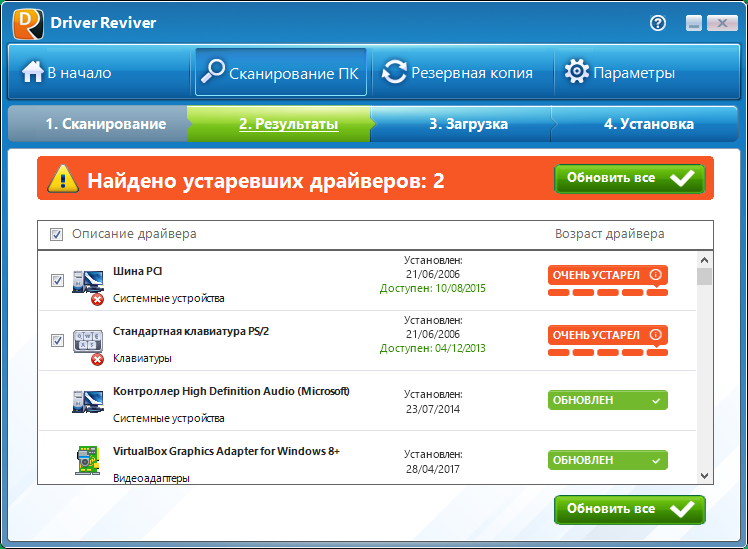The image size is (748, 549).
Task: Click the Описание драйвера column header
Action: pos(134,234)
